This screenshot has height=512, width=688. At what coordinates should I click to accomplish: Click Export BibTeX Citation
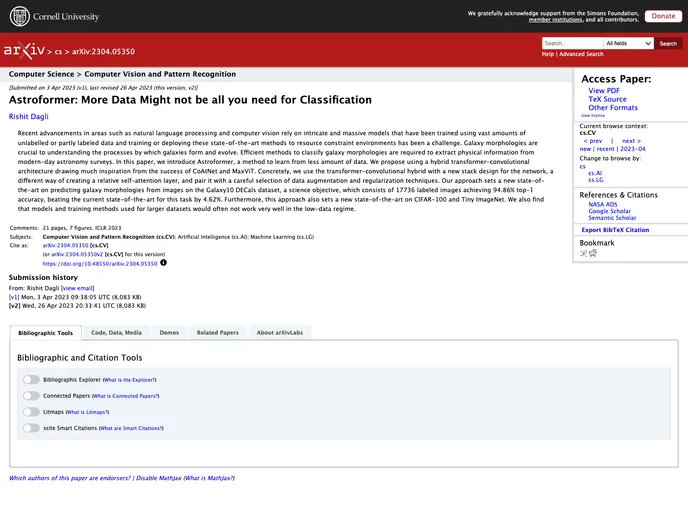(x=615, y=230)
